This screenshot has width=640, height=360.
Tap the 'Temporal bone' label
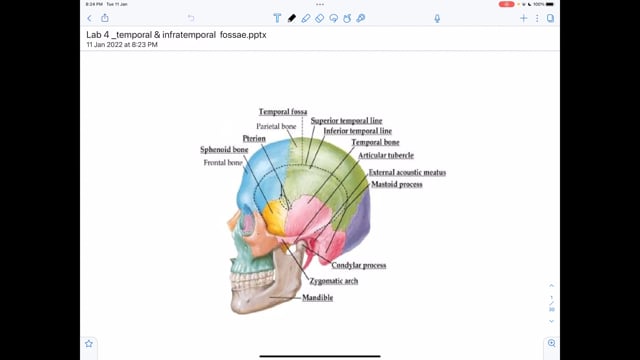[376, 142]
